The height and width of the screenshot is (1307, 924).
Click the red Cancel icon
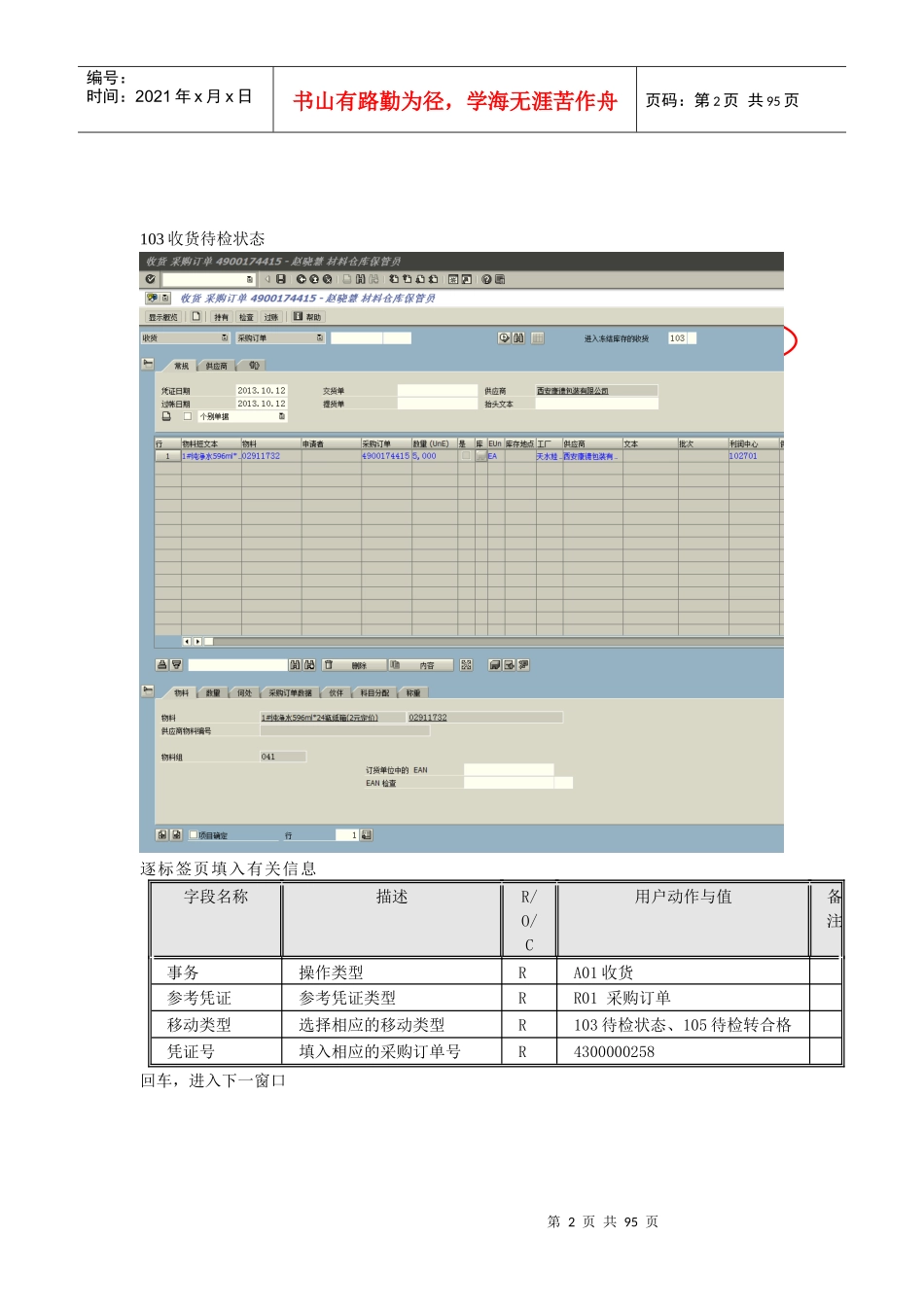click(x=327, y=279)
